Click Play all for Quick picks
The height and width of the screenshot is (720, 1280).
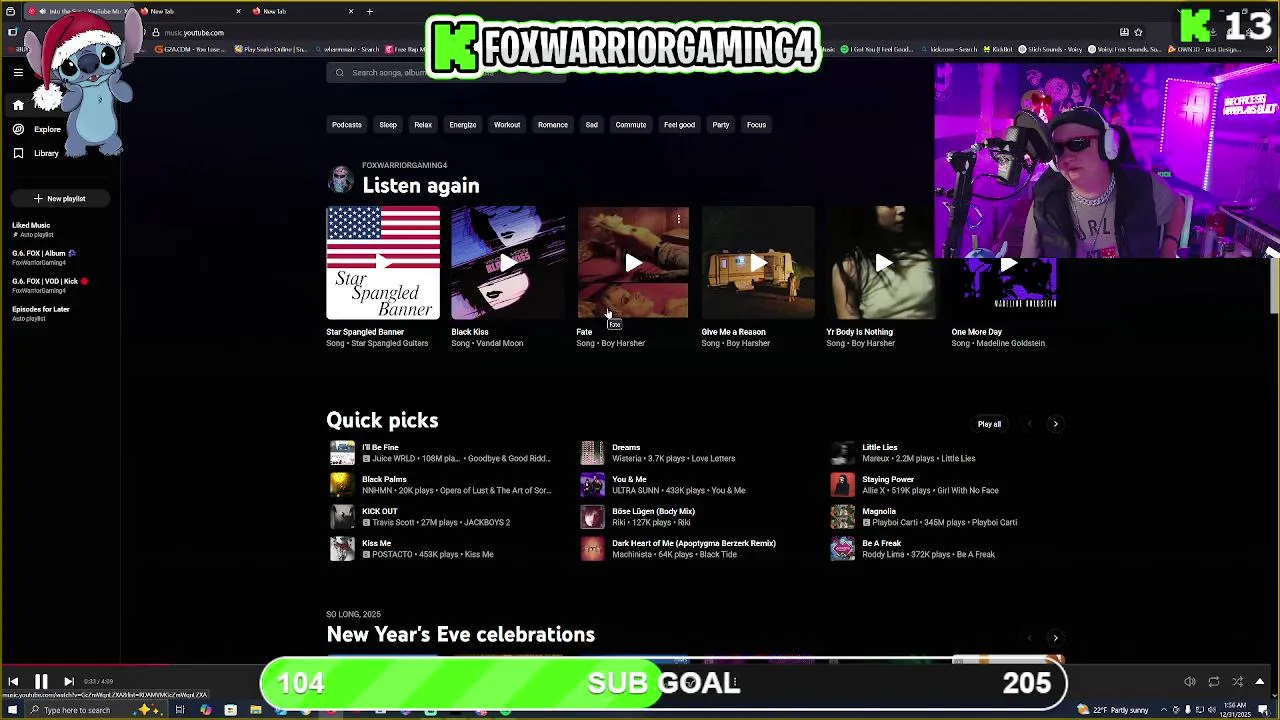pos(989,424)
